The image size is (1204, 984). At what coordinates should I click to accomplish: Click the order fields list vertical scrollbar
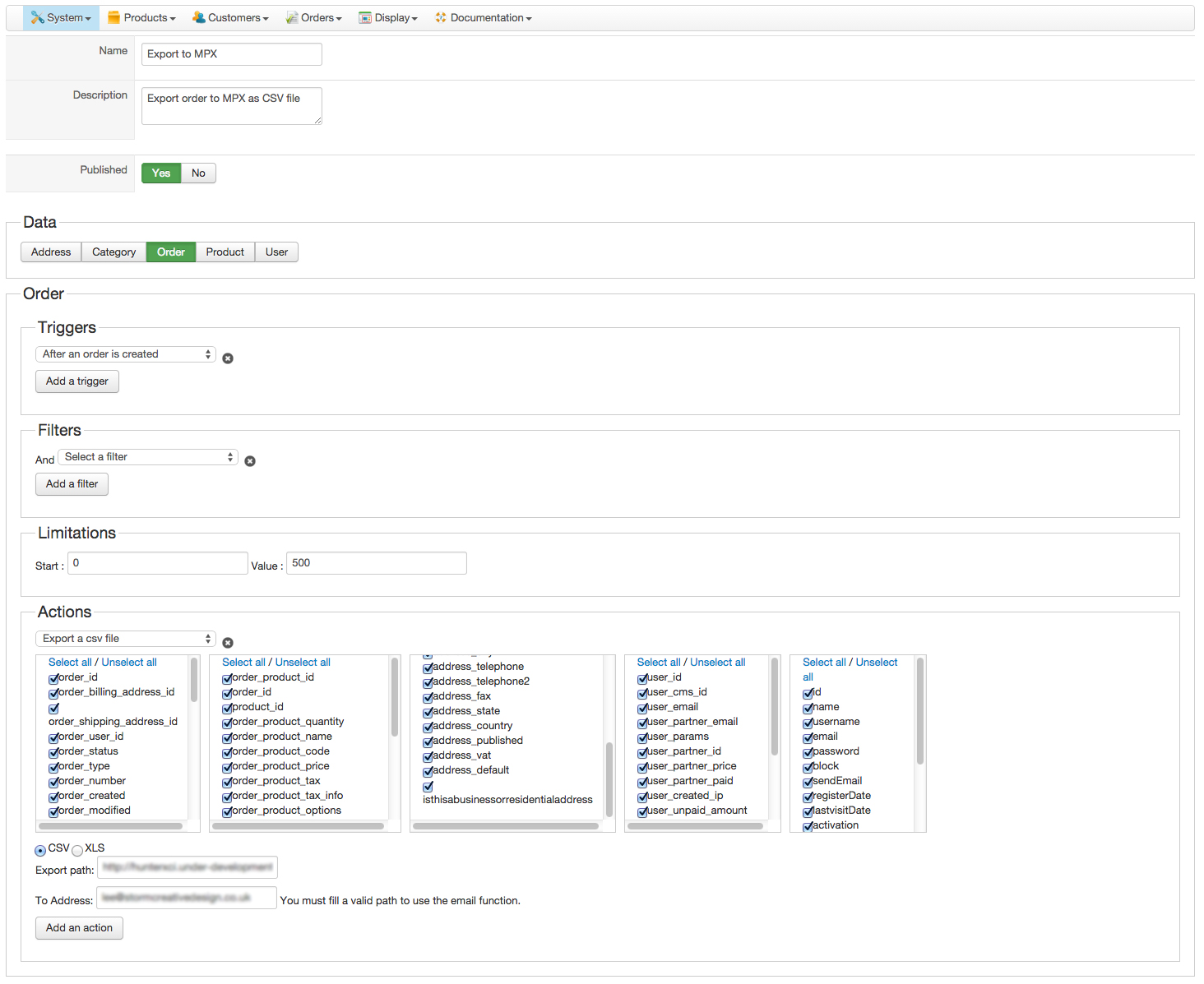point(194,680)
